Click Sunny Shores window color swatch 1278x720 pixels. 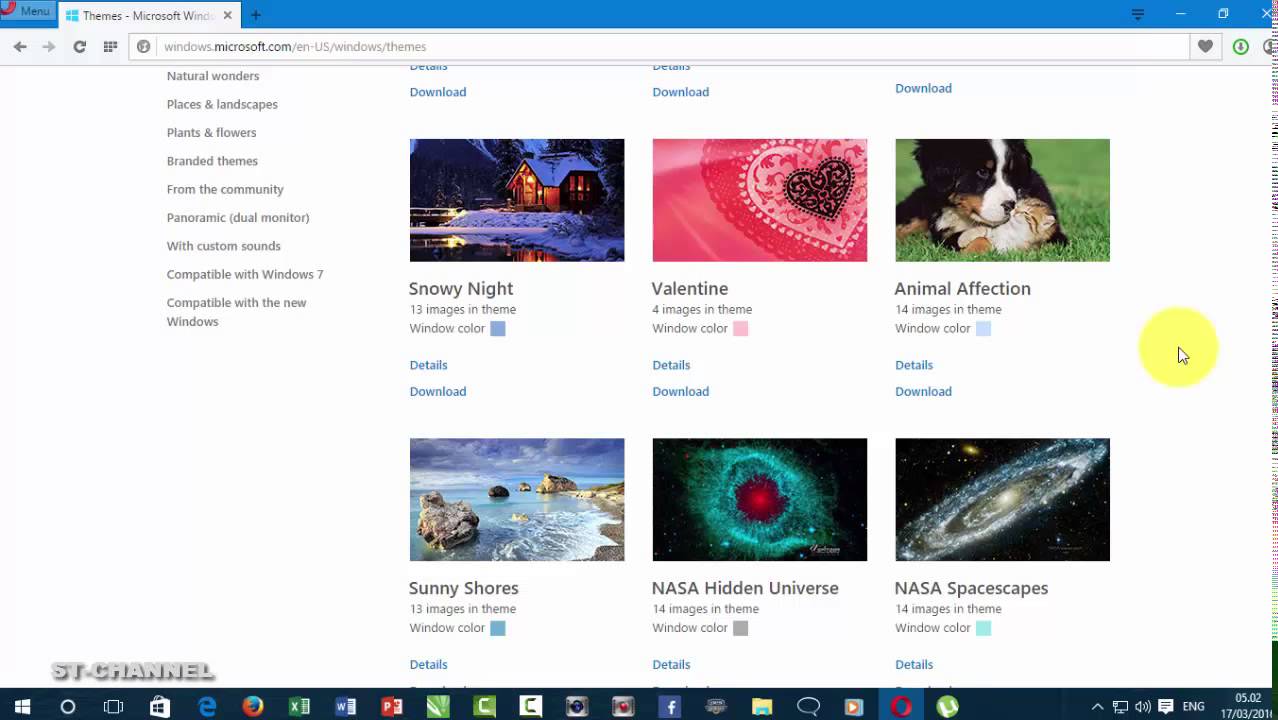coord(498,628)
